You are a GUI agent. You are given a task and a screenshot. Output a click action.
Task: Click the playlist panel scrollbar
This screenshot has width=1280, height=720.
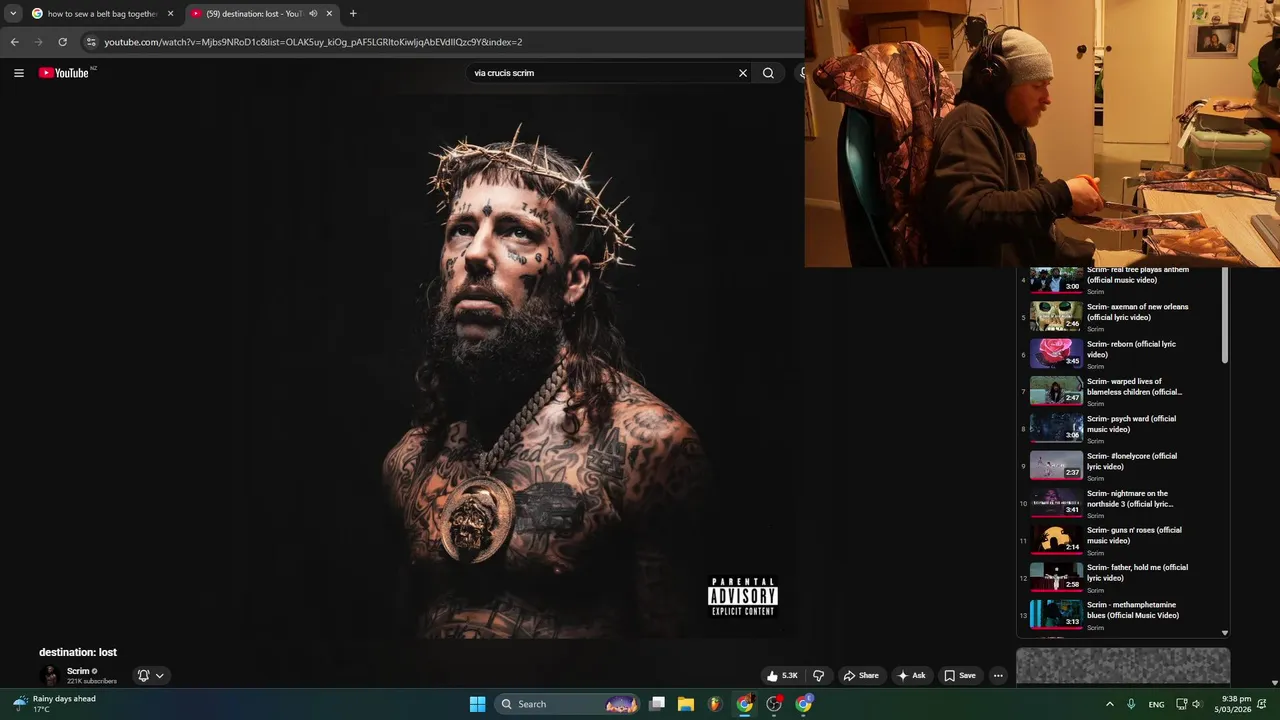pos(1225,315)
